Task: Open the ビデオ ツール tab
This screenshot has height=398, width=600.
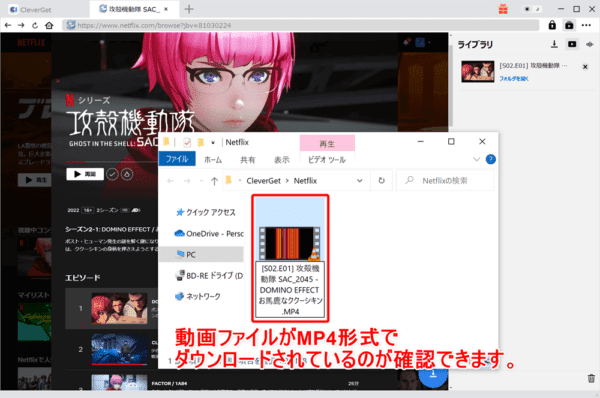Action: (327, 160)
